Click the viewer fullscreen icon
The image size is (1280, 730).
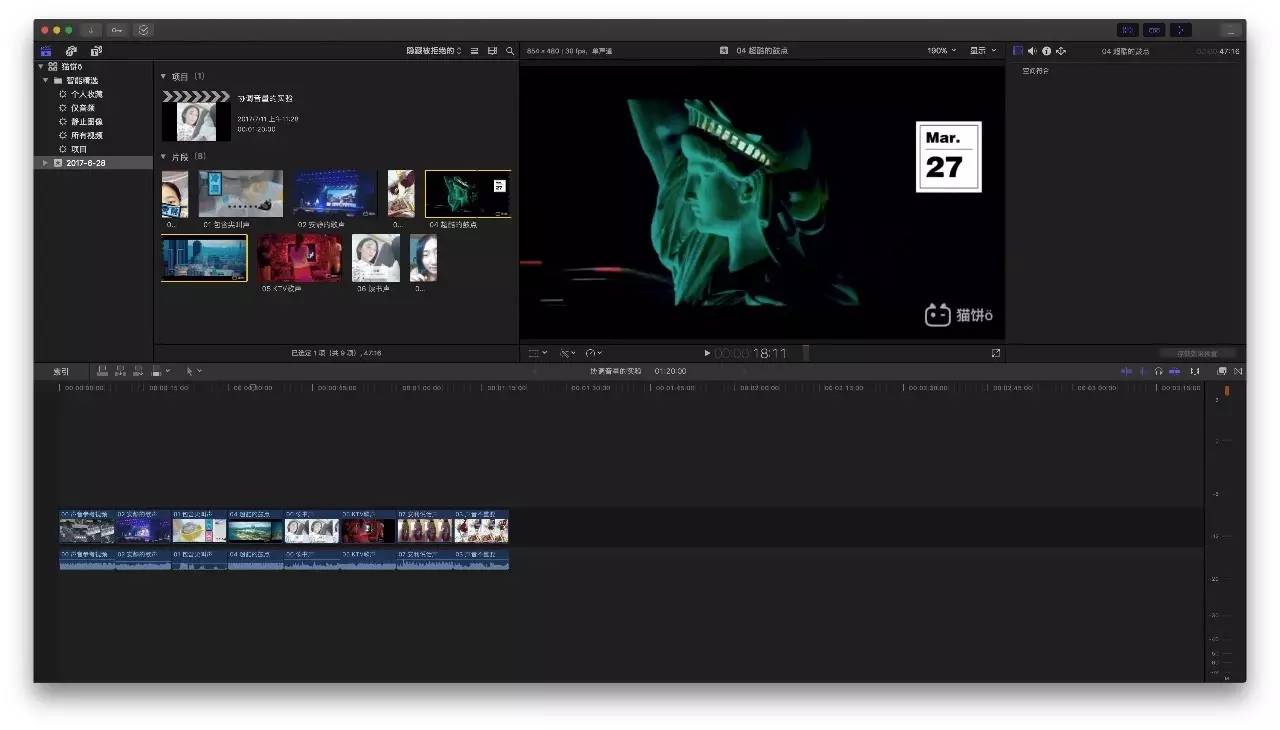point(996,353)
